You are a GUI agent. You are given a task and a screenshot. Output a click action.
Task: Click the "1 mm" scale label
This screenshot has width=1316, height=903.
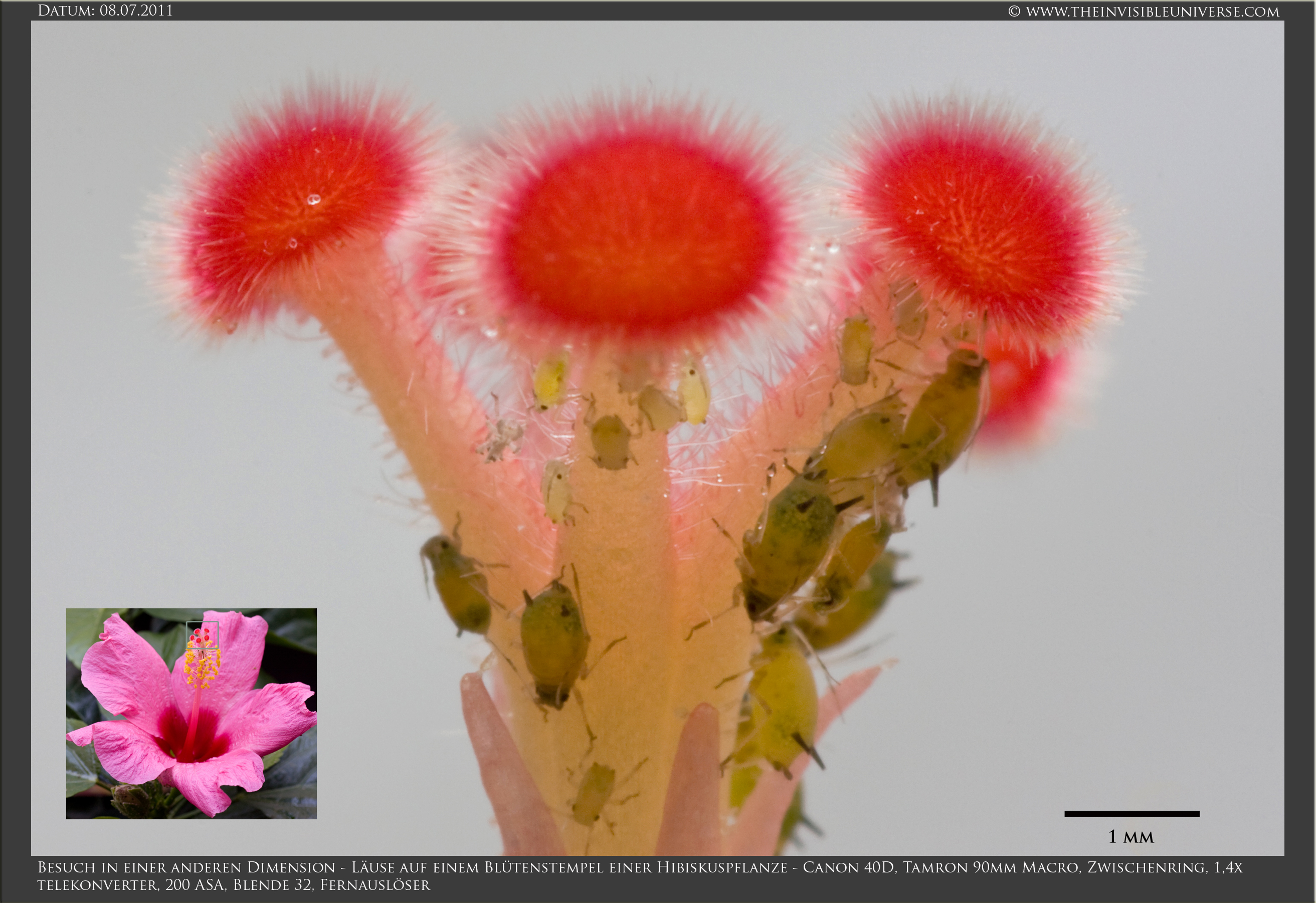click(1131, 837)
